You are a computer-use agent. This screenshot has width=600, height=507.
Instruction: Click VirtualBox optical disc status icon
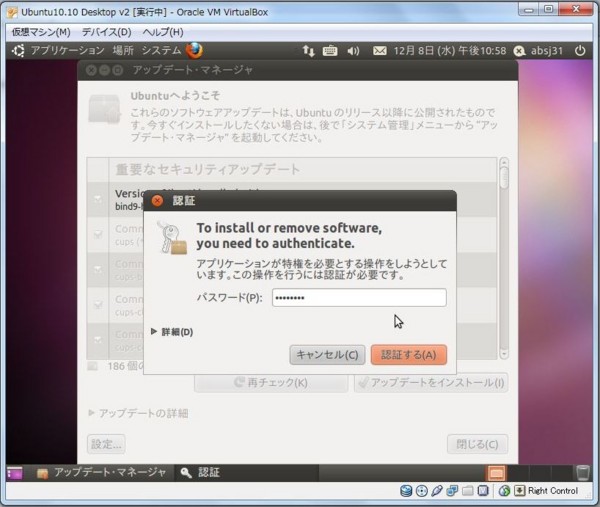[x=422, y=491]
